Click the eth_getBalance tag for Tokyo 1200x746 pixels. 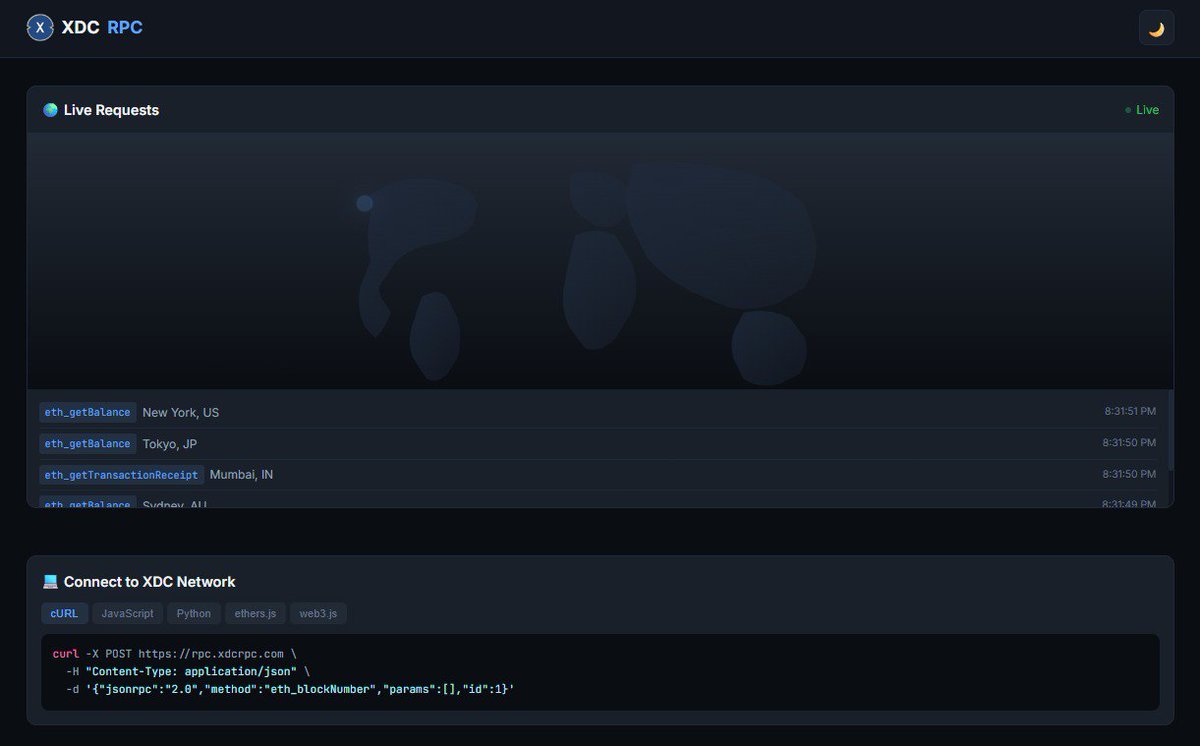(x=88, y=443)
